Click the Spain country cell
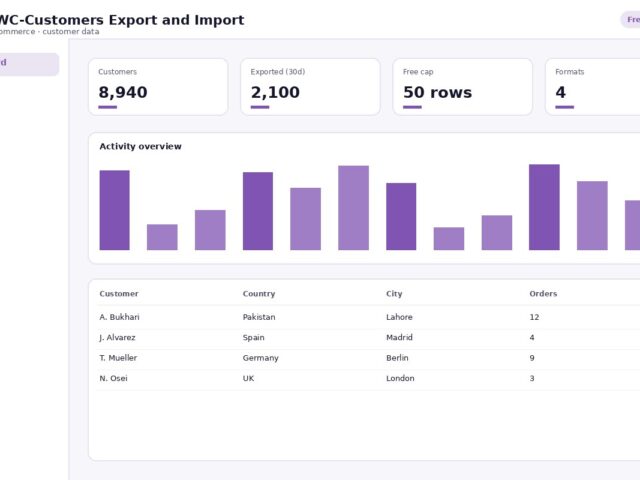This screenshot has height=480, width=640. (x=253, y=338)
